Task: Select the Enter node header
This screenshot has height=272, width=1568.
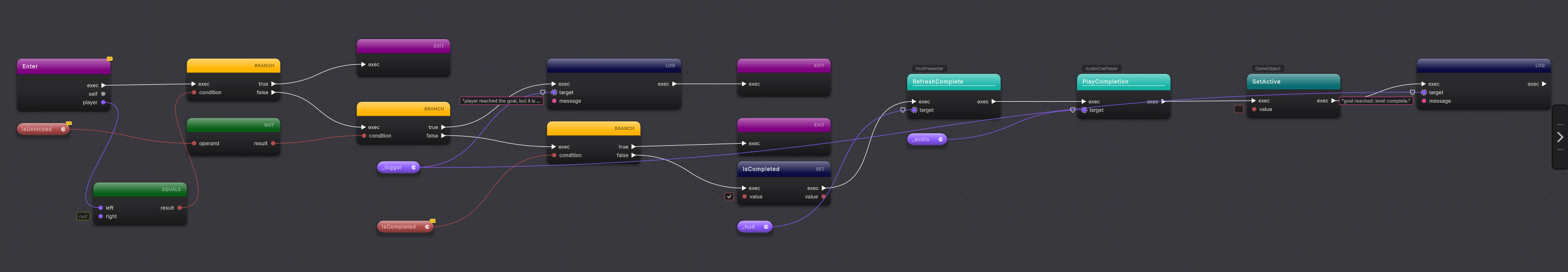Action: point(63,66)
